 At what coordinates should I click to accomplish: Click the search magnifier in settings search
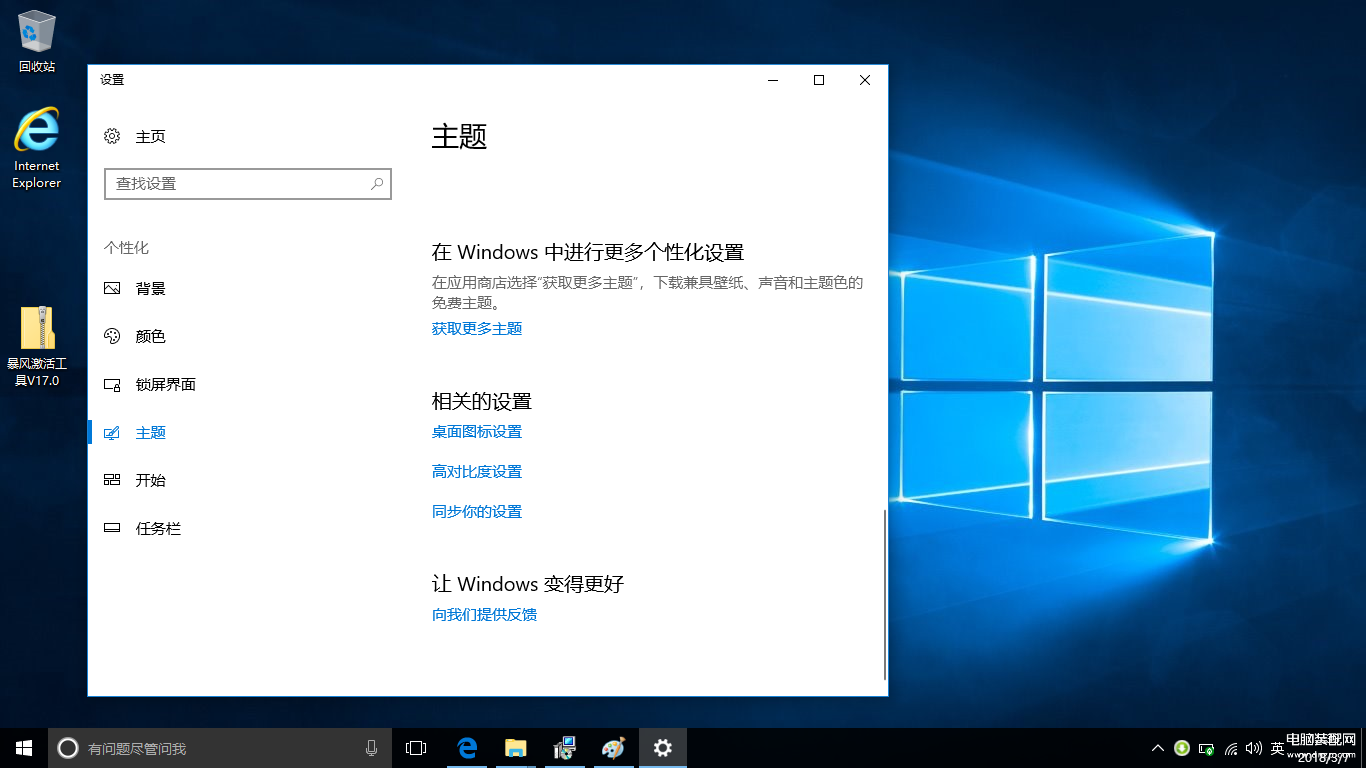(377, 184)
